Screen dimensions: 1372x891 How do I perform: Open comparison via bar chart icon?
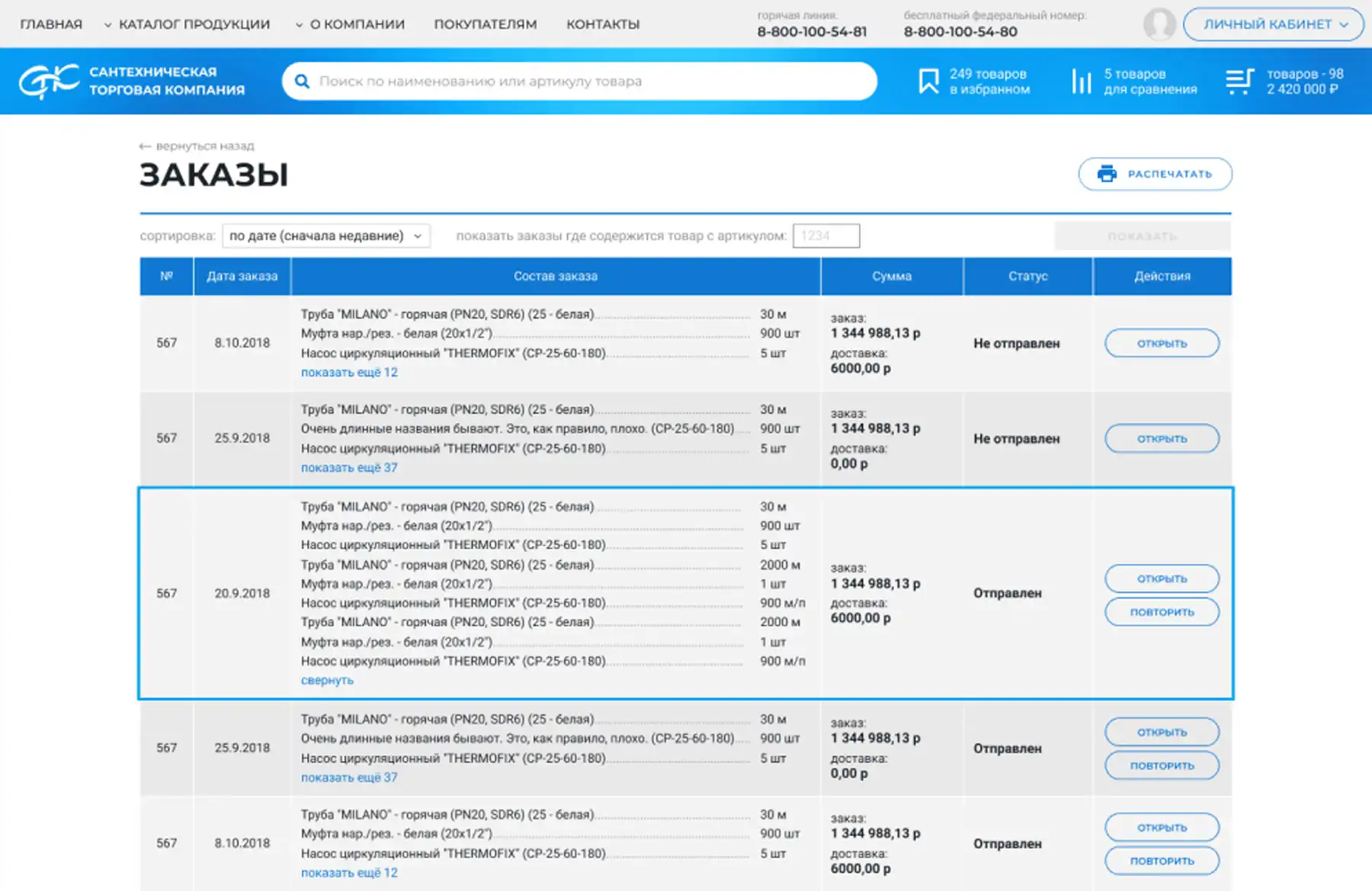click(x=1082, y=82)
